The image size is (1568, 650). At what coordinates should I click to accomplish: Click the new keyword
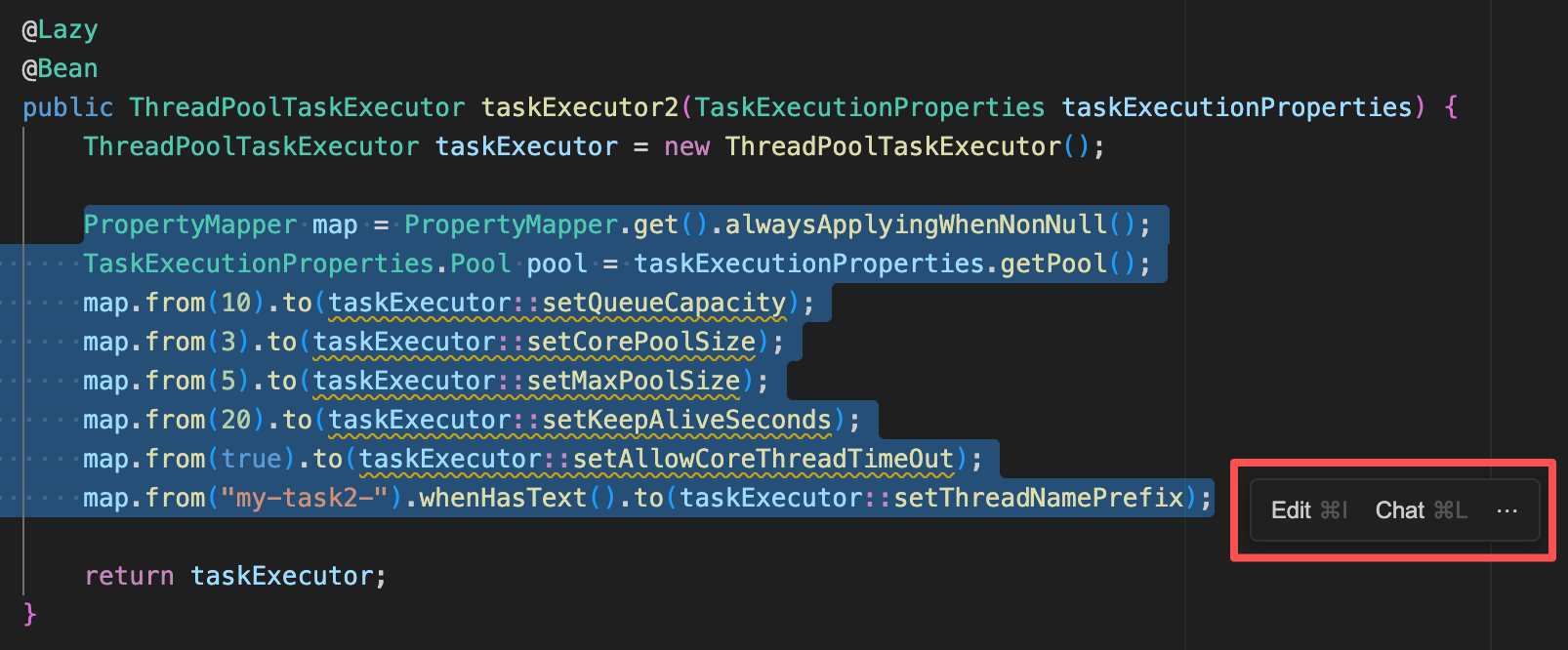[686, 146]
